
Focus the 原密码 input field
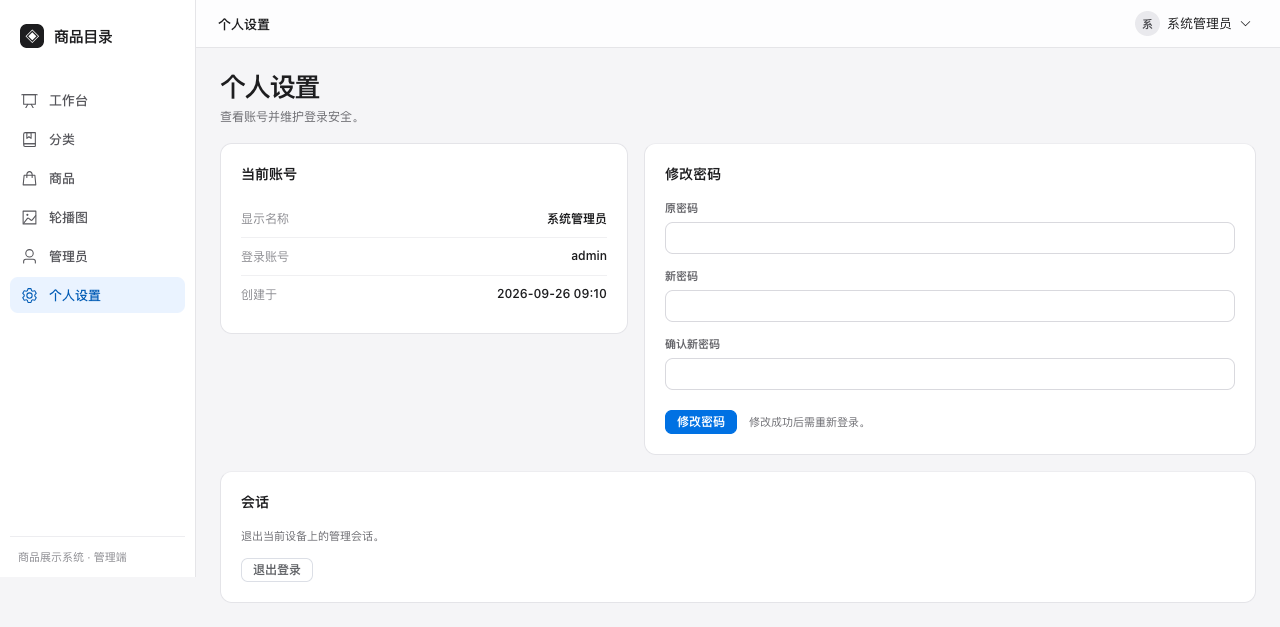coord(950,238)
